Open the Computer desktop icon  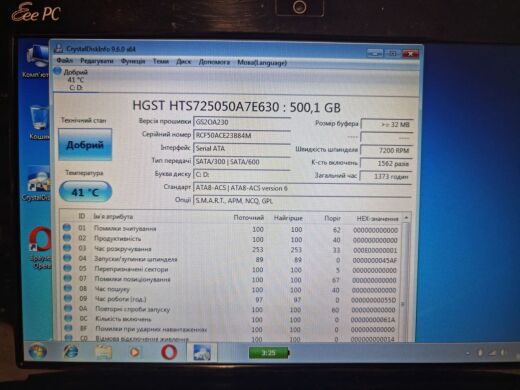[38, 62]
